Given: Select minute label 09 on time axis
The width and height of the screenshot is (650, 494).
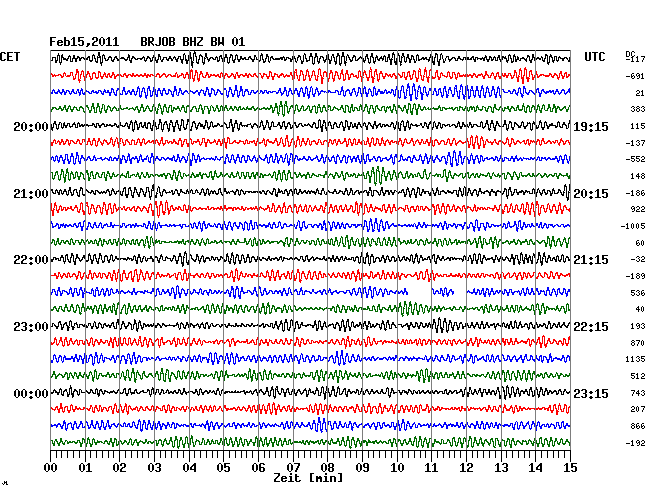Looking at the screenshot, I should 362,468.
